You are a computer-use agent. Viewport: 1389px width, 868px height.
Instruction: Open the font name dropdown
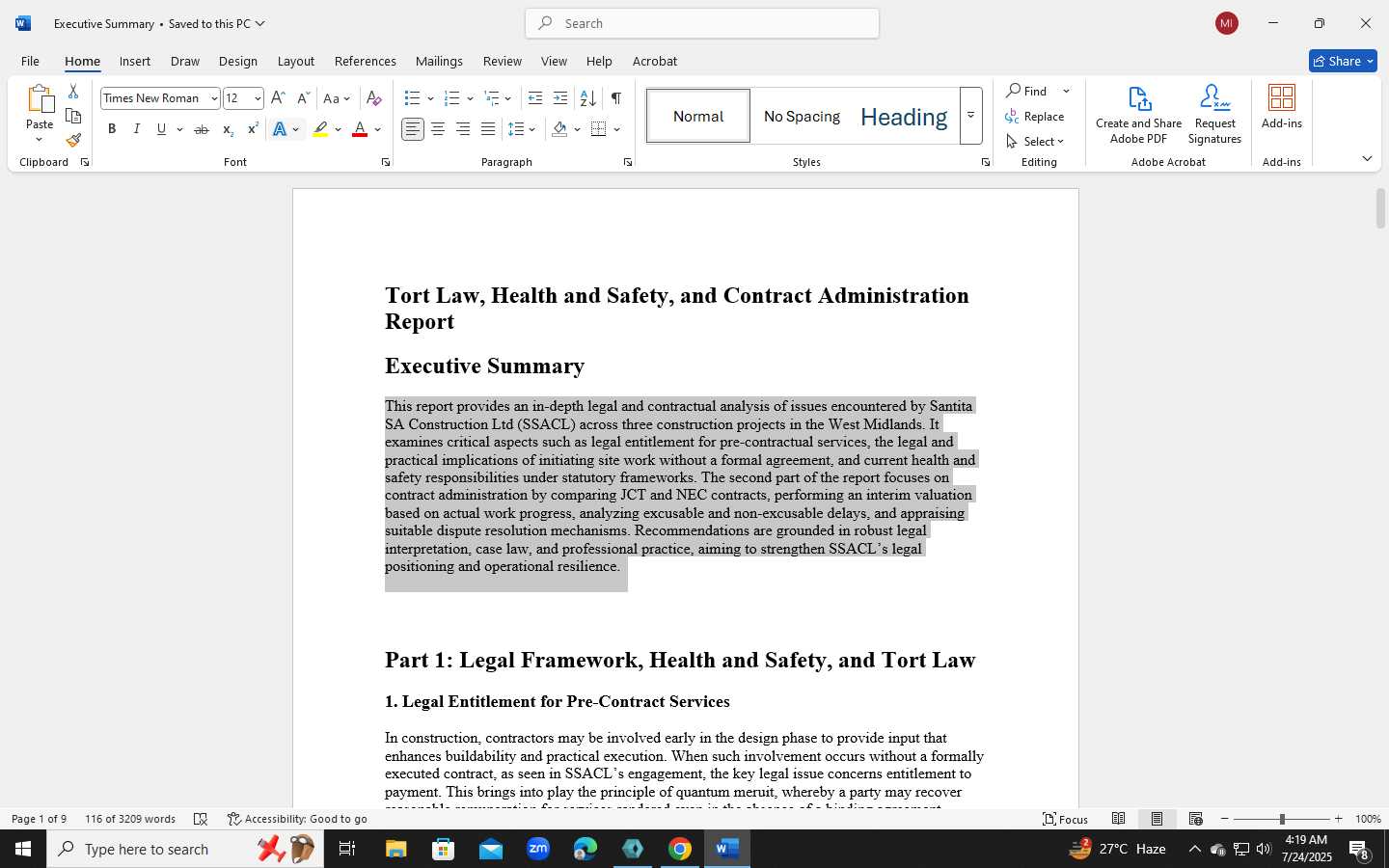(x=214, y=98)
